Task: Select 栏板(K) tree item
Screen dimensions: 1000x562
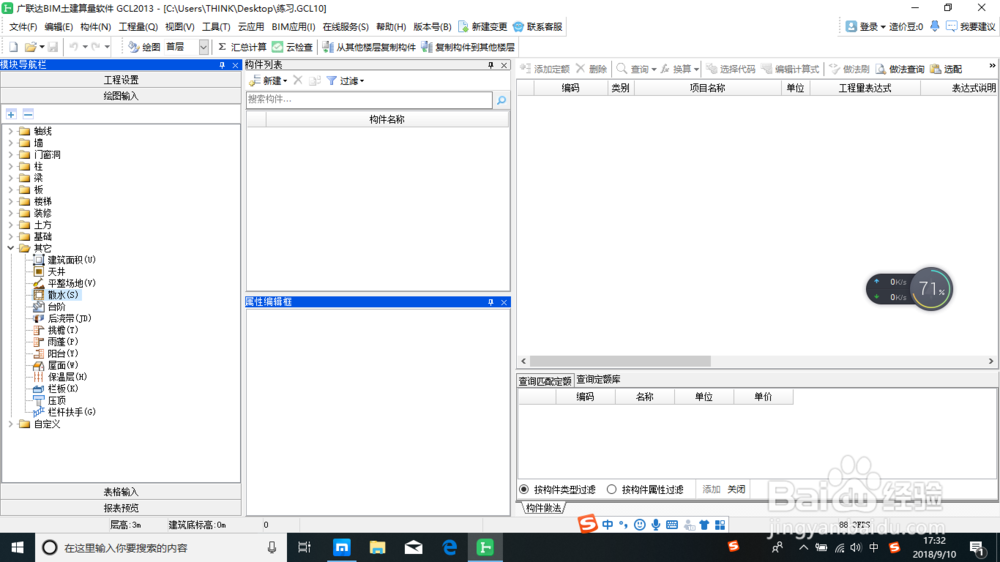Action: pyautogui.click(x=62, y=388)
